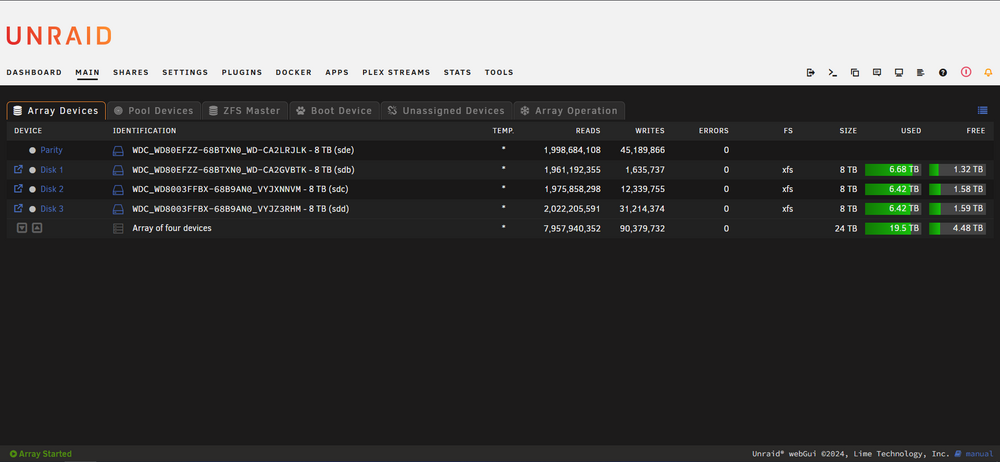
Task: Switch to the Array Operation tab
Action: tap(569, 110)
